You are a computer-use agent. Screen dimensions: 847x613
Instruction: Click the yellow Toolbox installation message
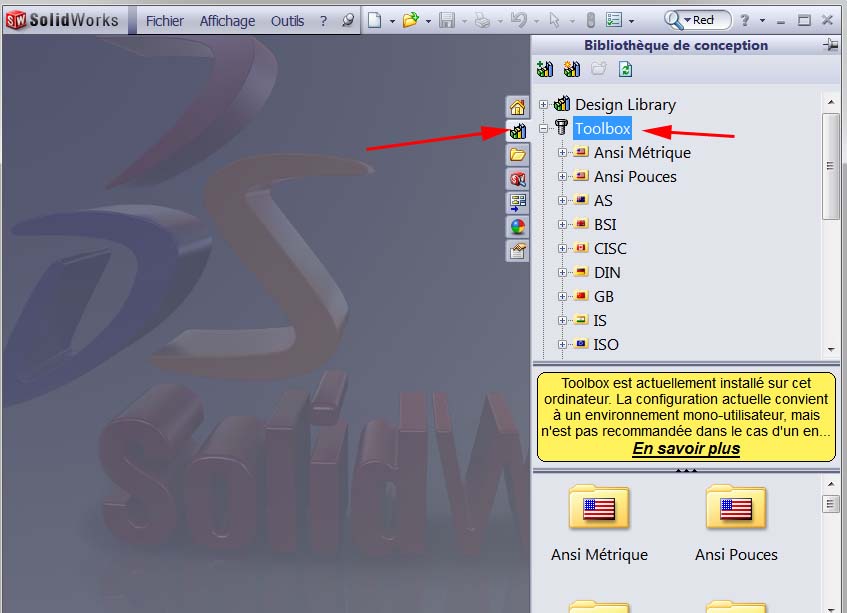686,417
